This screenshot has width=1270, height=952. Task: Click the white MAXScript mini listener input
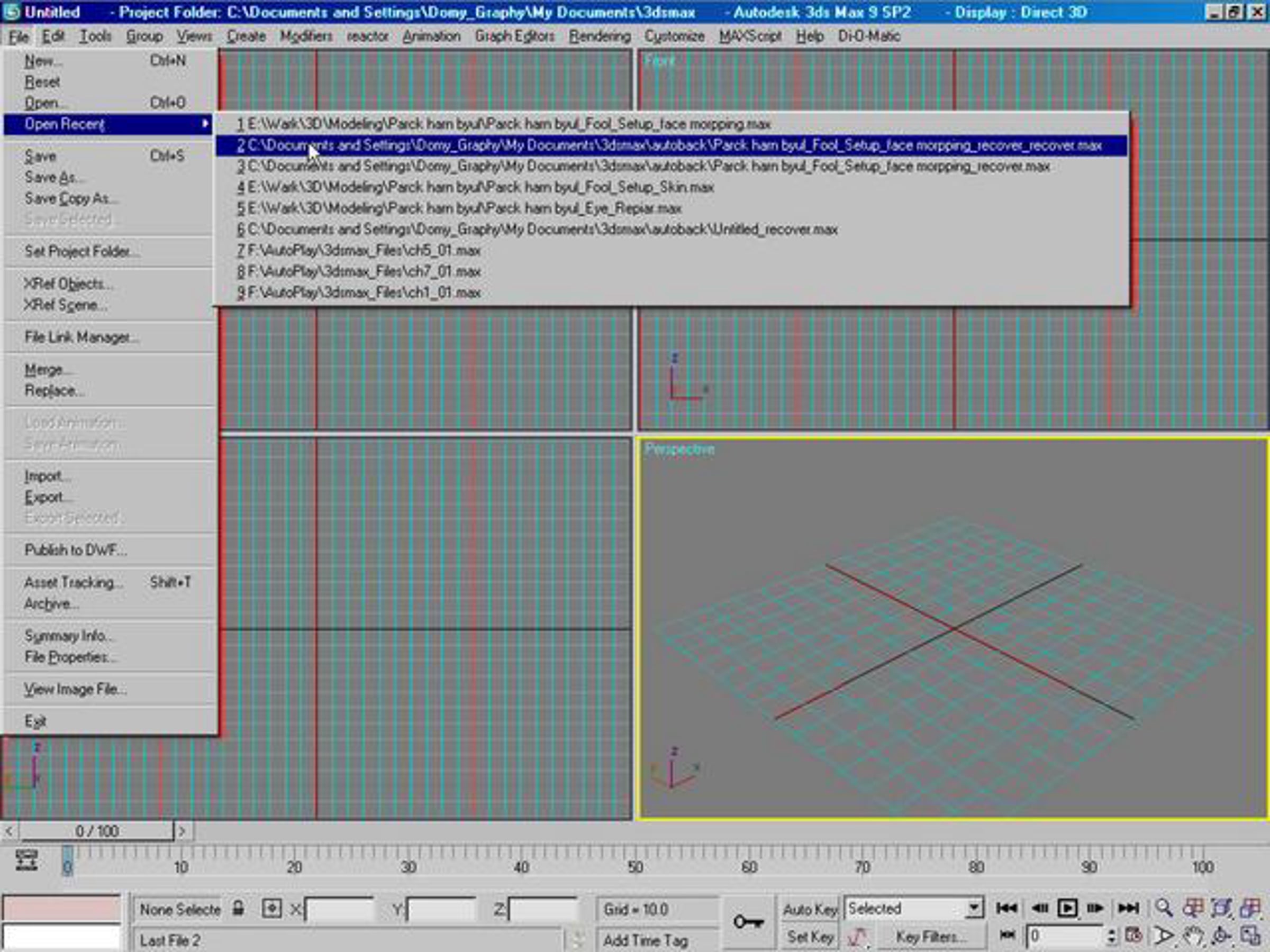(x=61, y=937)
